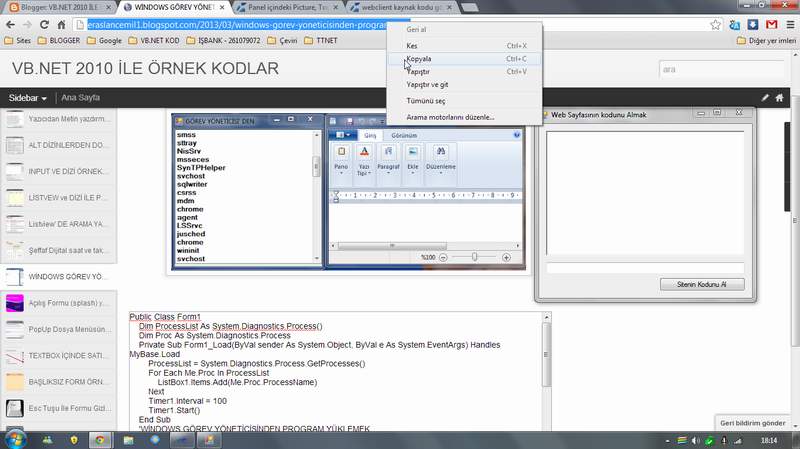800x449 pixels.
Task: Choose Kopyala from context menu
Action: point(464,59)
